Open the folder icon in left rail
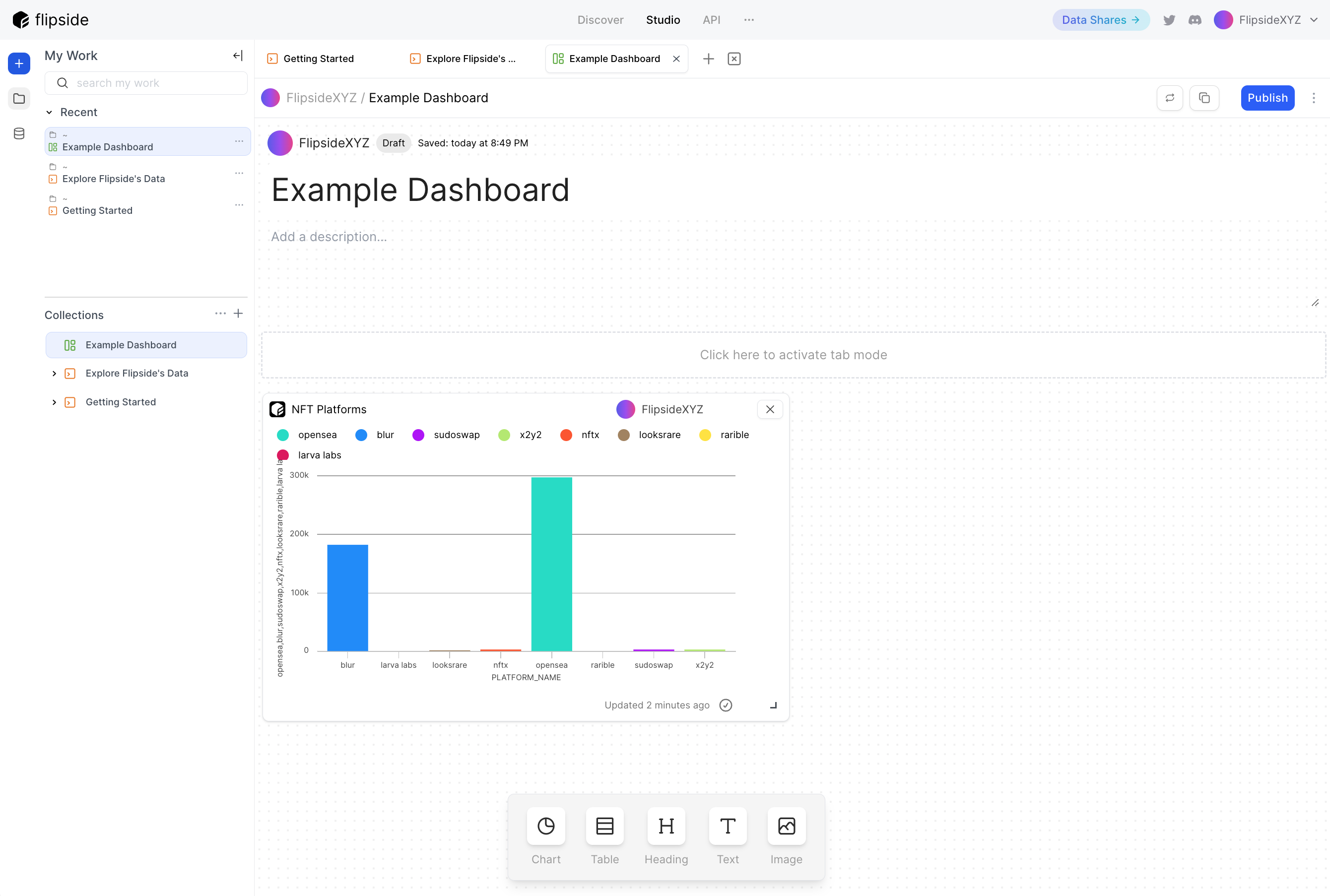Viewport: 1330px width, 896px height. 19,98
